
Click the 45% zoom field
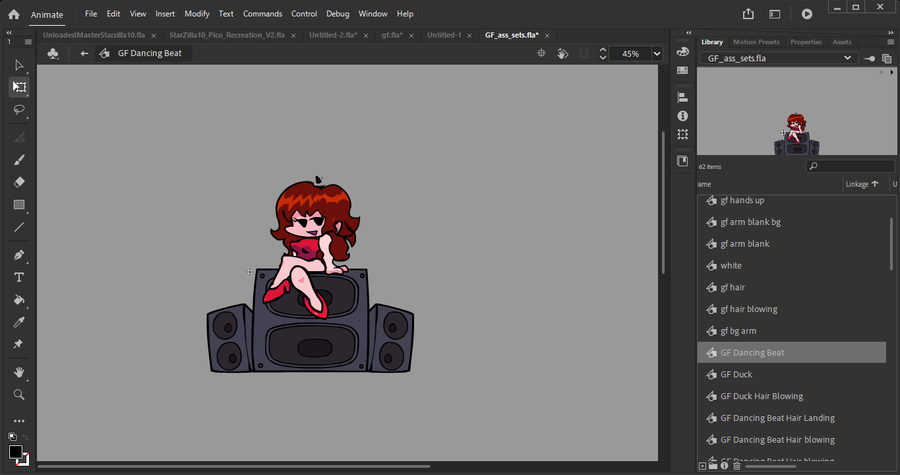coord(630,53)
